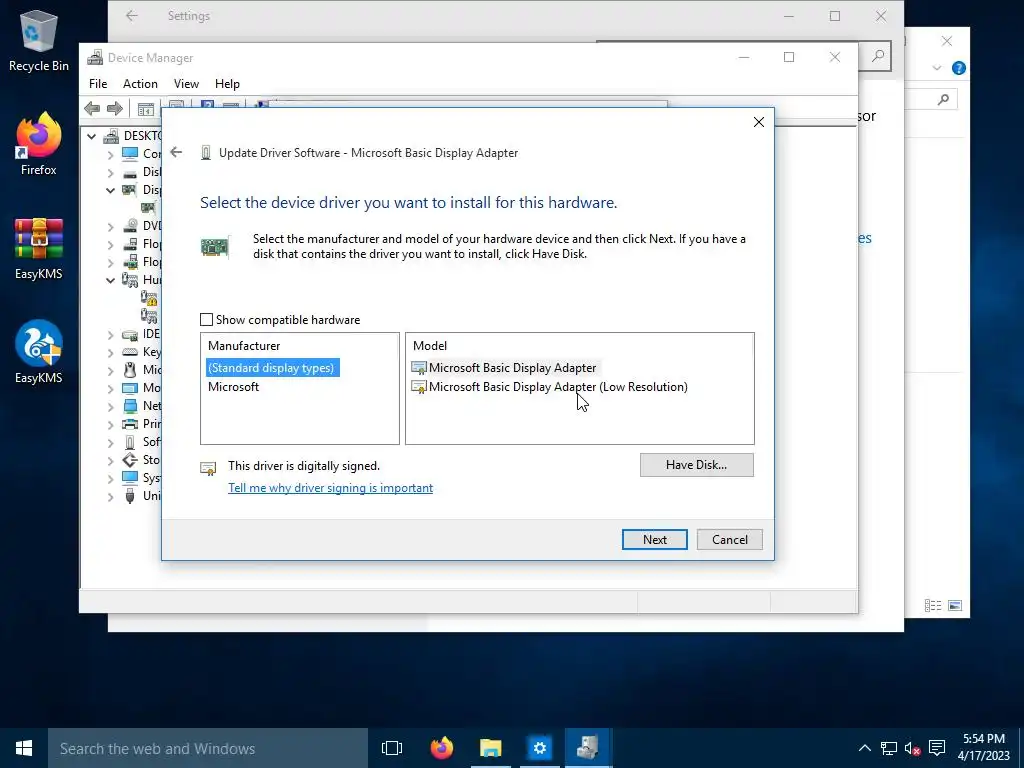
Task: Select '(Standard display types)' manufacturer
Action: click(x=271, y=368)
